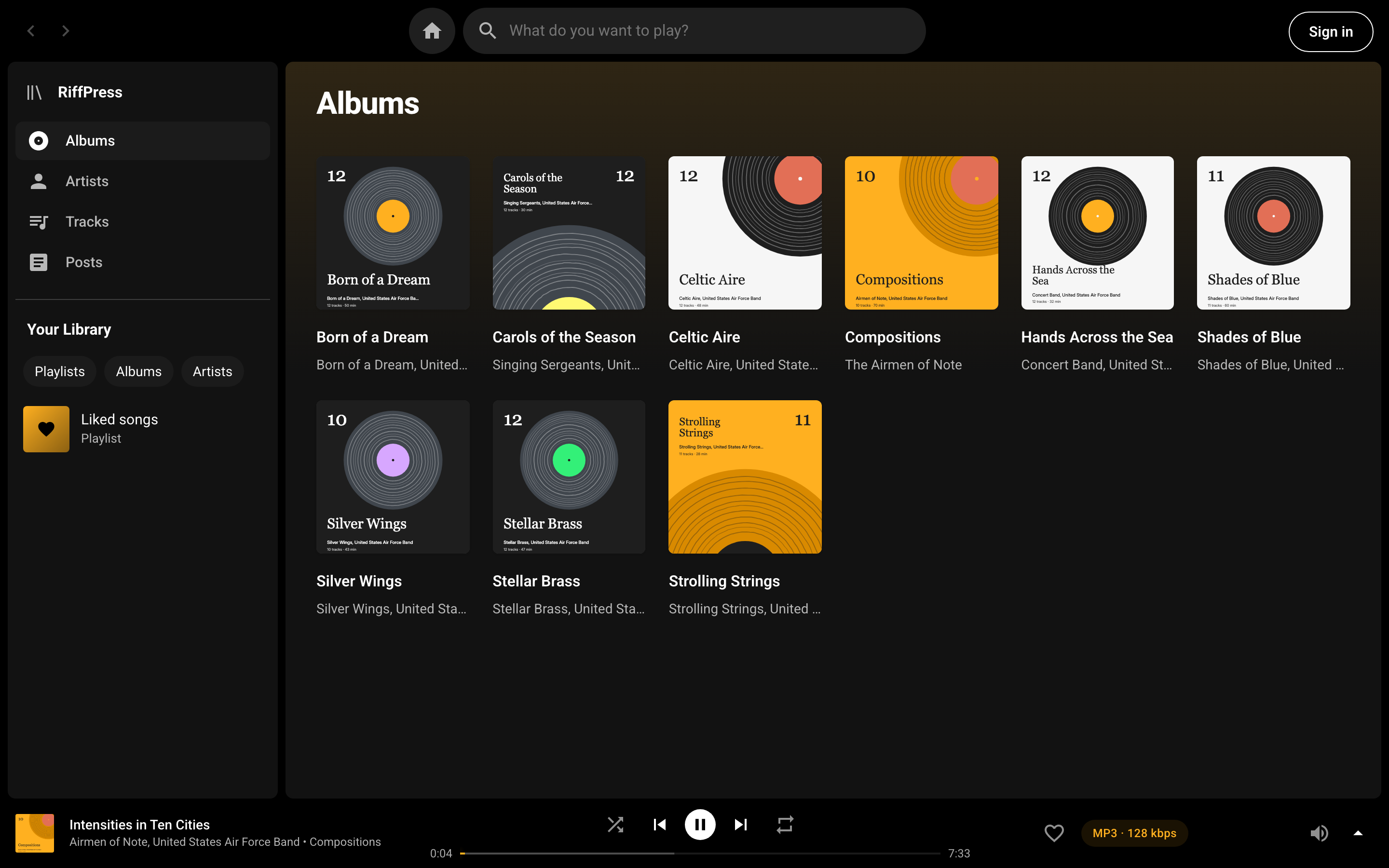Go forward with the right arrow
This screenshot has width=1389, height=868.
(66, 30)
